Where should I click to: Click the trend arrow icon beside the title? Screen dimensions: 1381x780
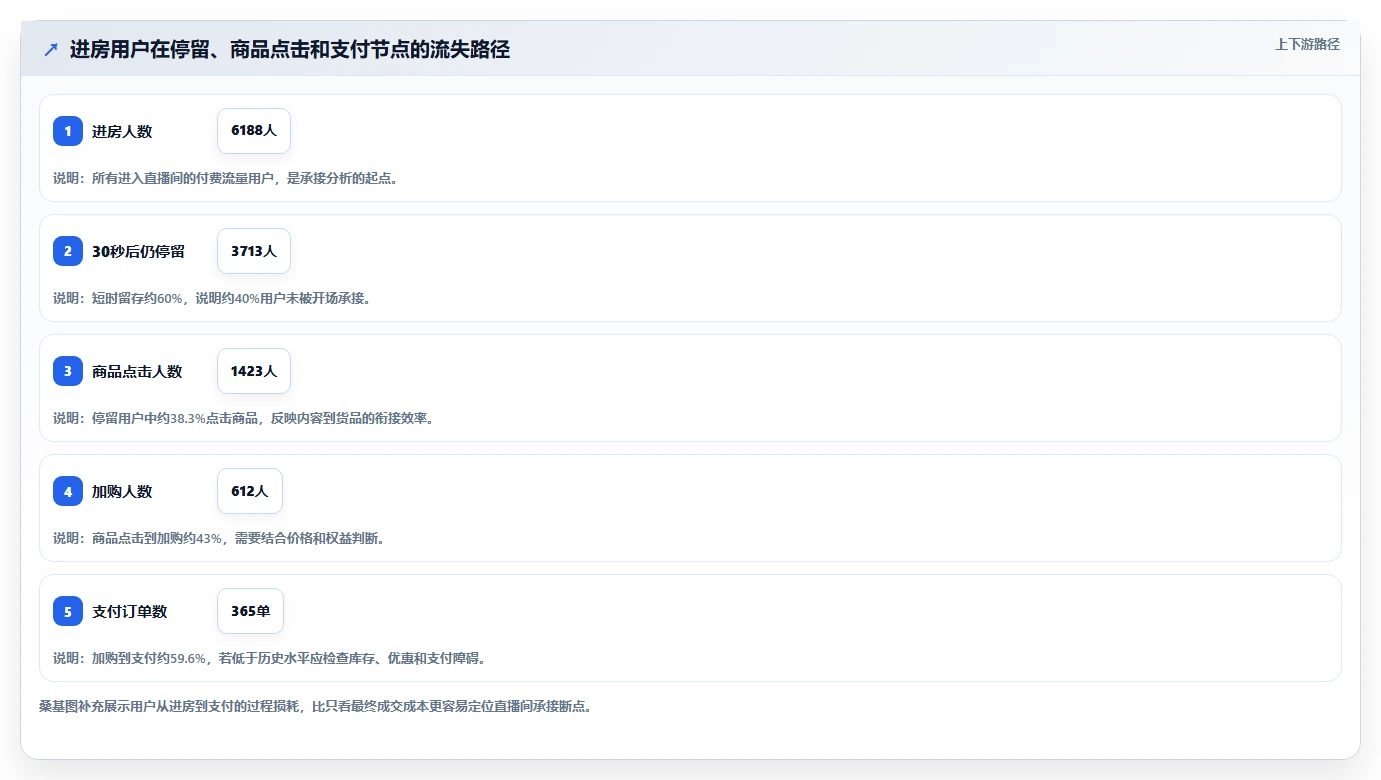(51, 50)
